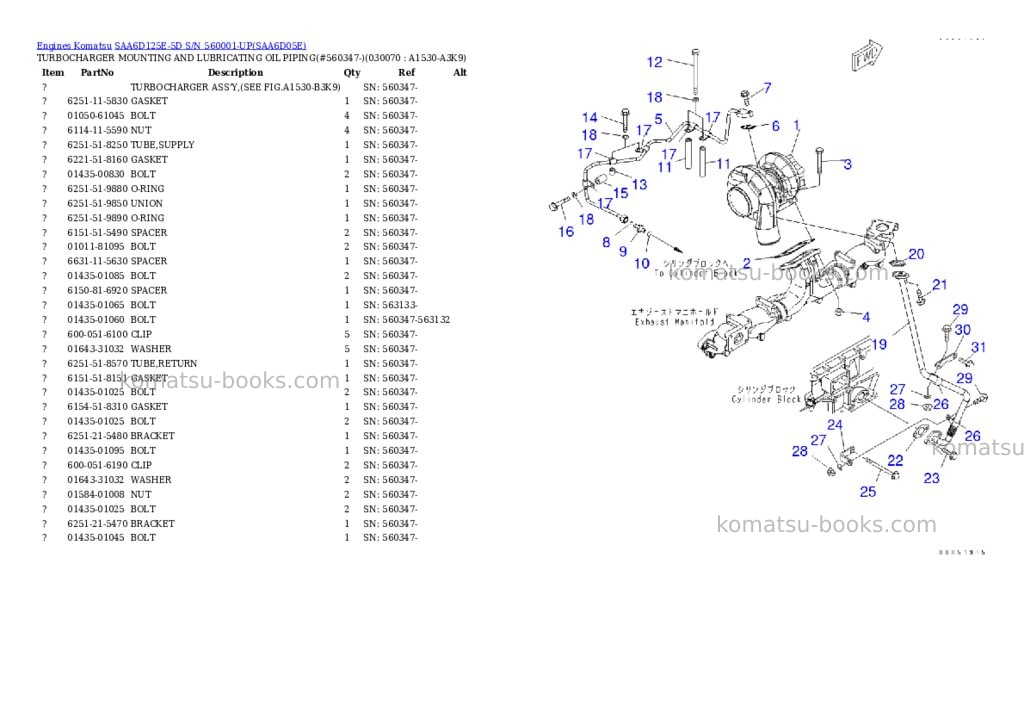Viewport: 1024px width, 725px height.
Task: Click callout 6 in the diagram
Action: click(775, 125)
